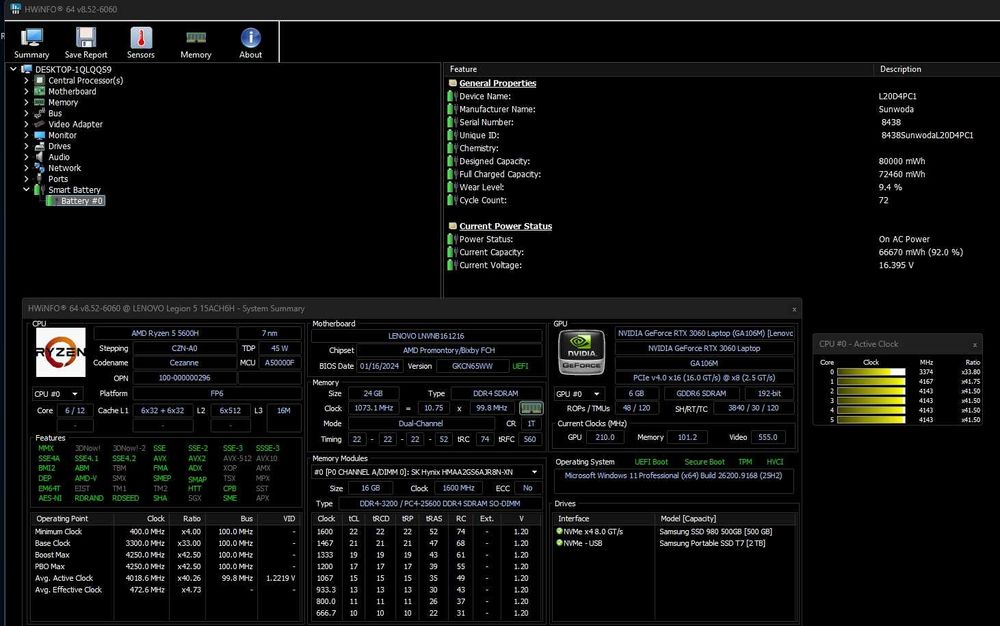Viewport: 1000px width, 626px height.
Task: Collapse the Smart Battery node
Action: coord(26,189)
